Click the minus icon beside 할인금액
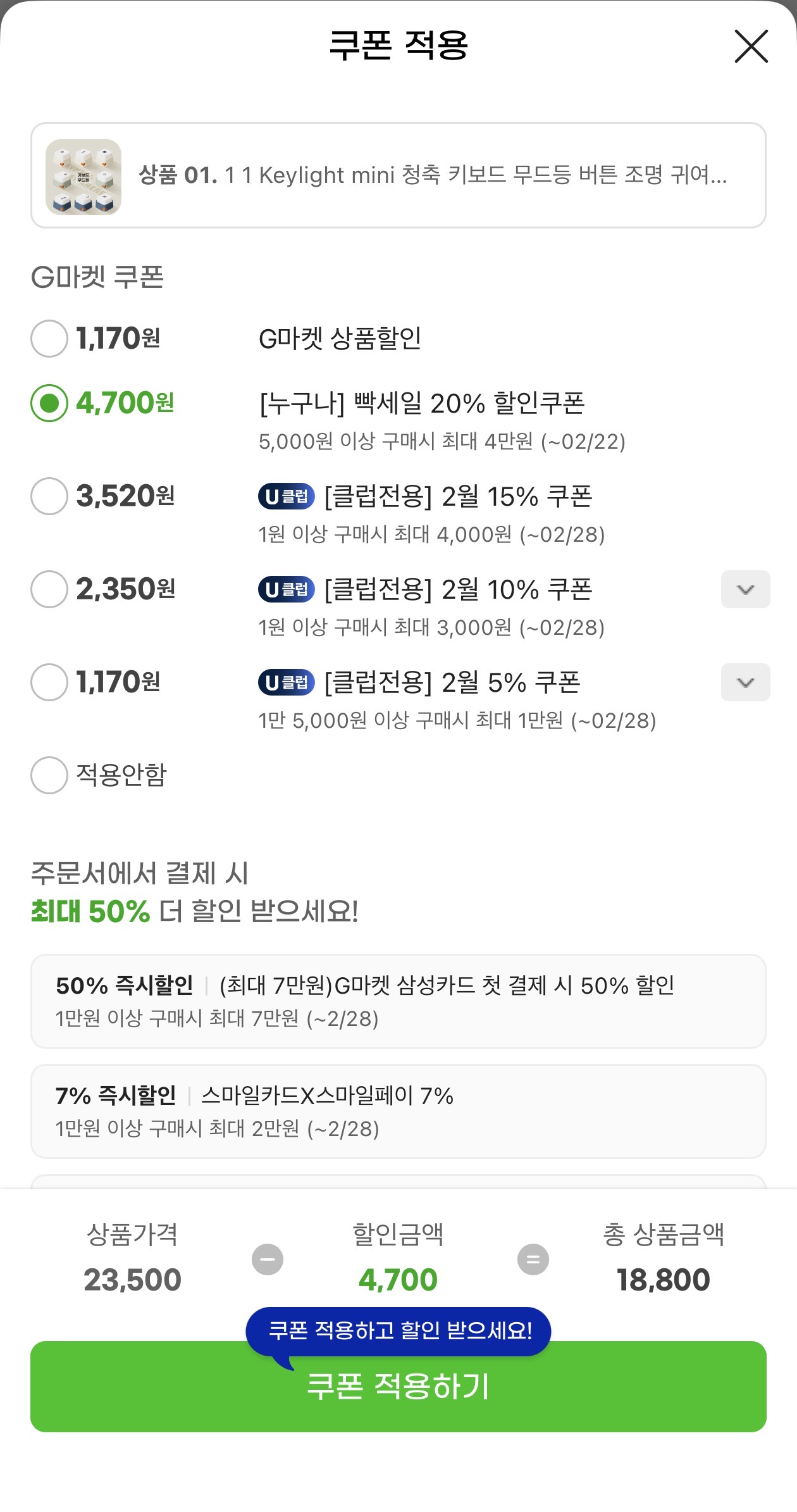Image resolution: width=797 pixels, height=1512 pixels. 268,1259
